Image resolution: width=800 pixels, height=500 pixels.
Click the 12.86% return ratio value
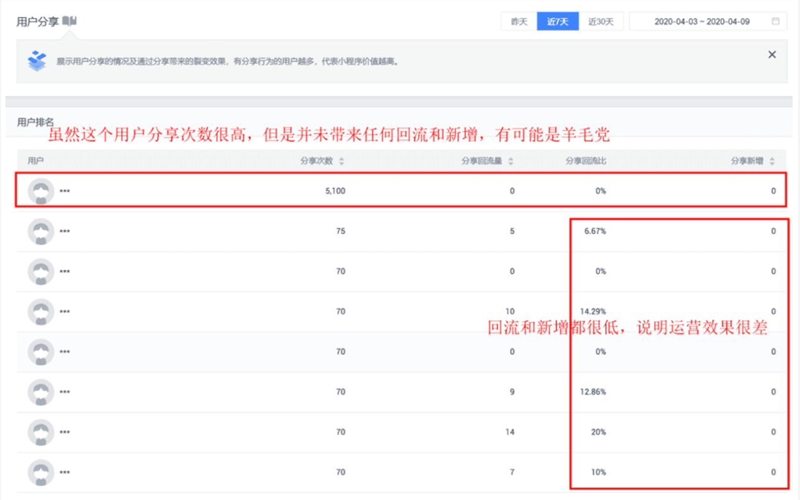click(593, 392)
